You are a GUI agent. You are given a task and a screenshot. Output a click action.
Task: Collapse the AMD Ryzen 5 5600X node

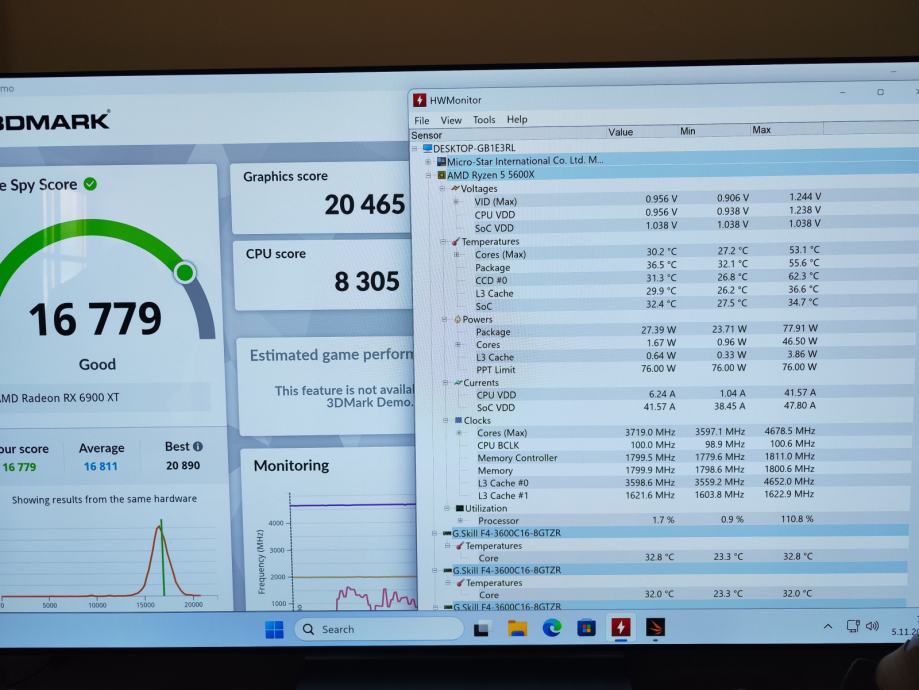point(428,175)
